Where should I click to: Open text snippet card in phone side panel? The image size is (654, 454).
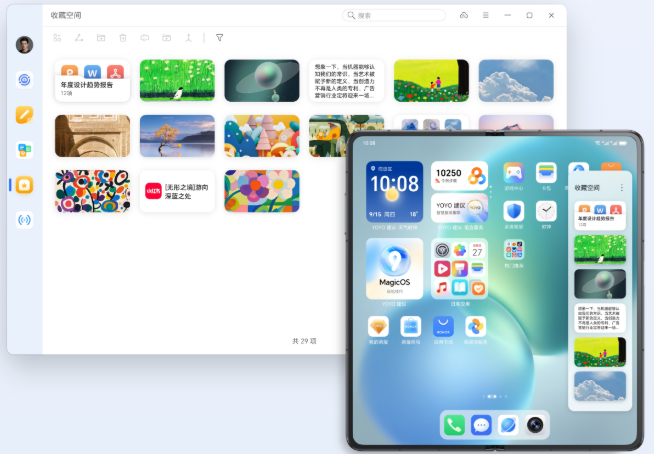pyautogui.click(x=600, y=318)
